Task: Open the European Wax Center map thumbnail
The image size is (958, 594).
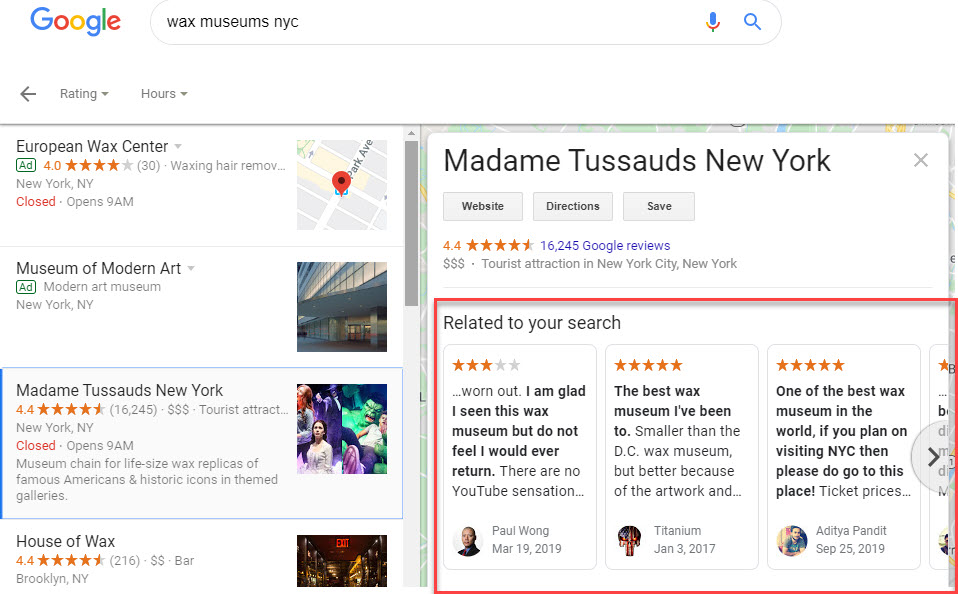Action: (x=341, y=185)
